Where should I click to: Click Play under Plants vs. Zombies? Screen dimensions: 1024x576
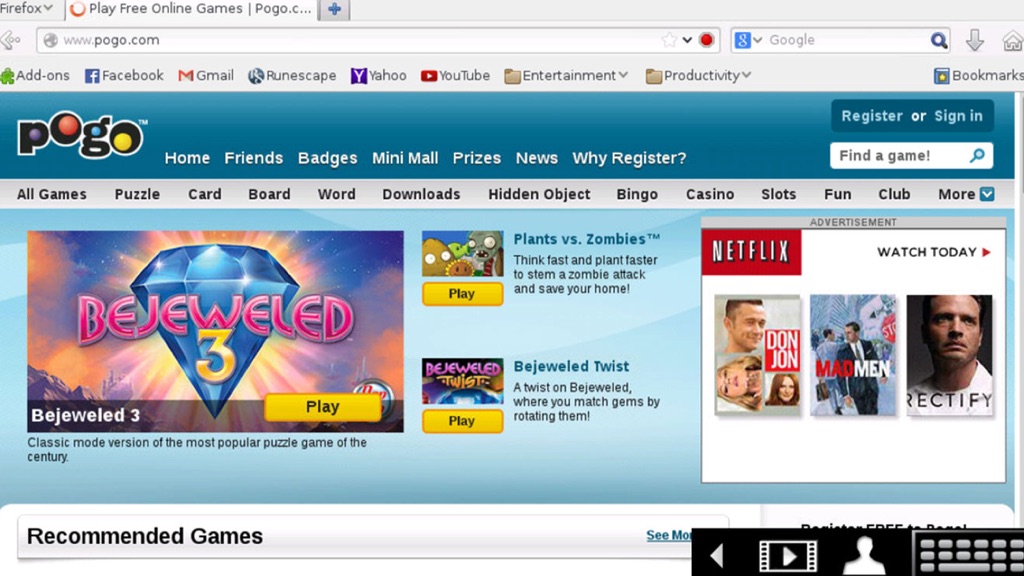tap(462, 294)
